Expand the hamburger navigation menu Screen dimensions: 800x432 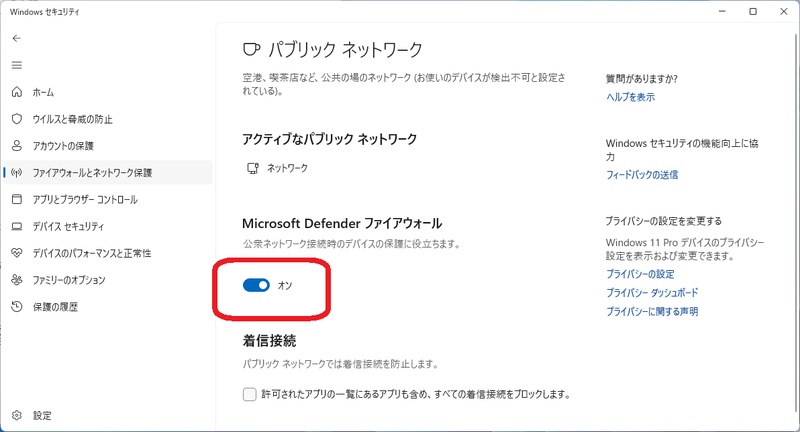coord(16,65)
